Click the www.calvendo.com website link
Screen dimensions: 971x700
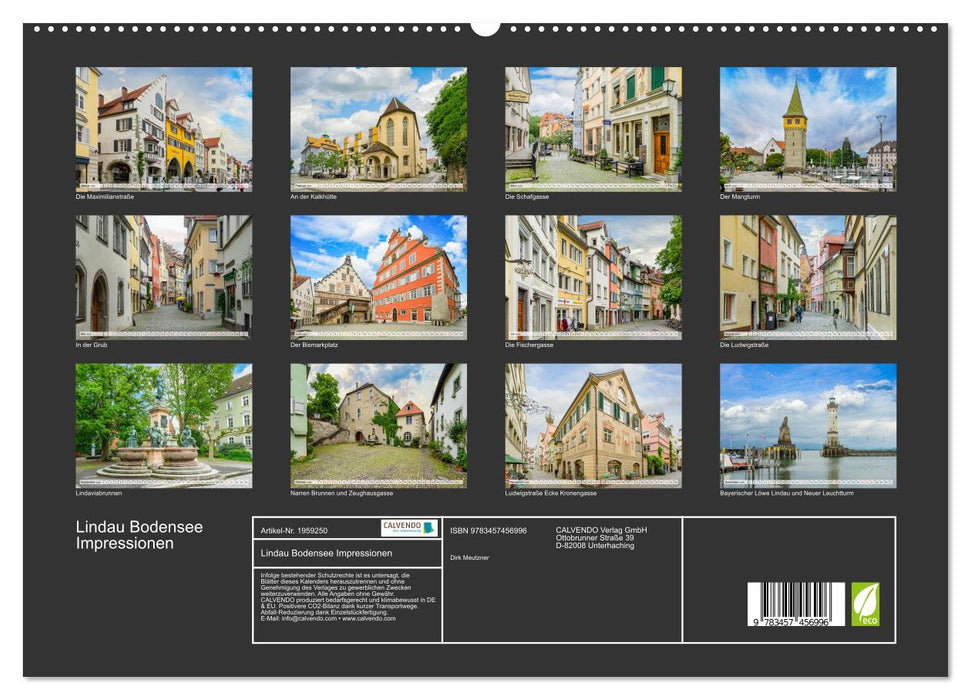(368, 619)
